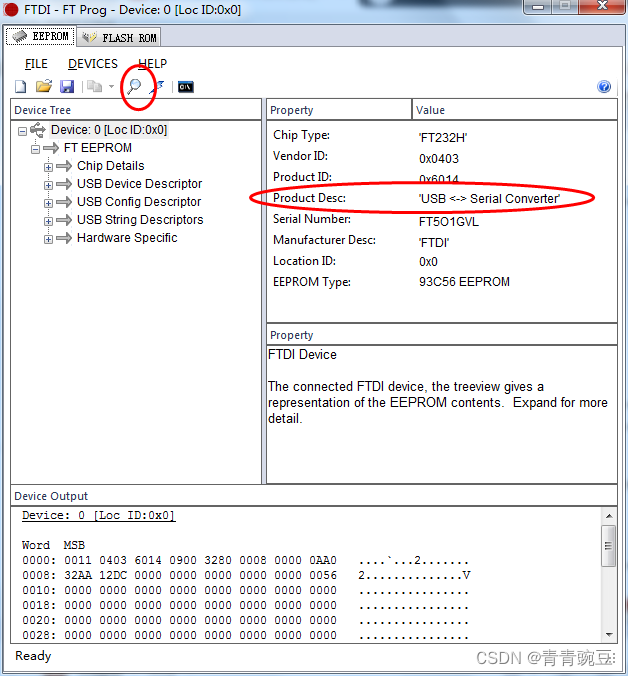Image resolution: width=628 pixels, height=676 pixels.
Task: Select USB Config Descriptor tree item
Action: tap(139, 202)
